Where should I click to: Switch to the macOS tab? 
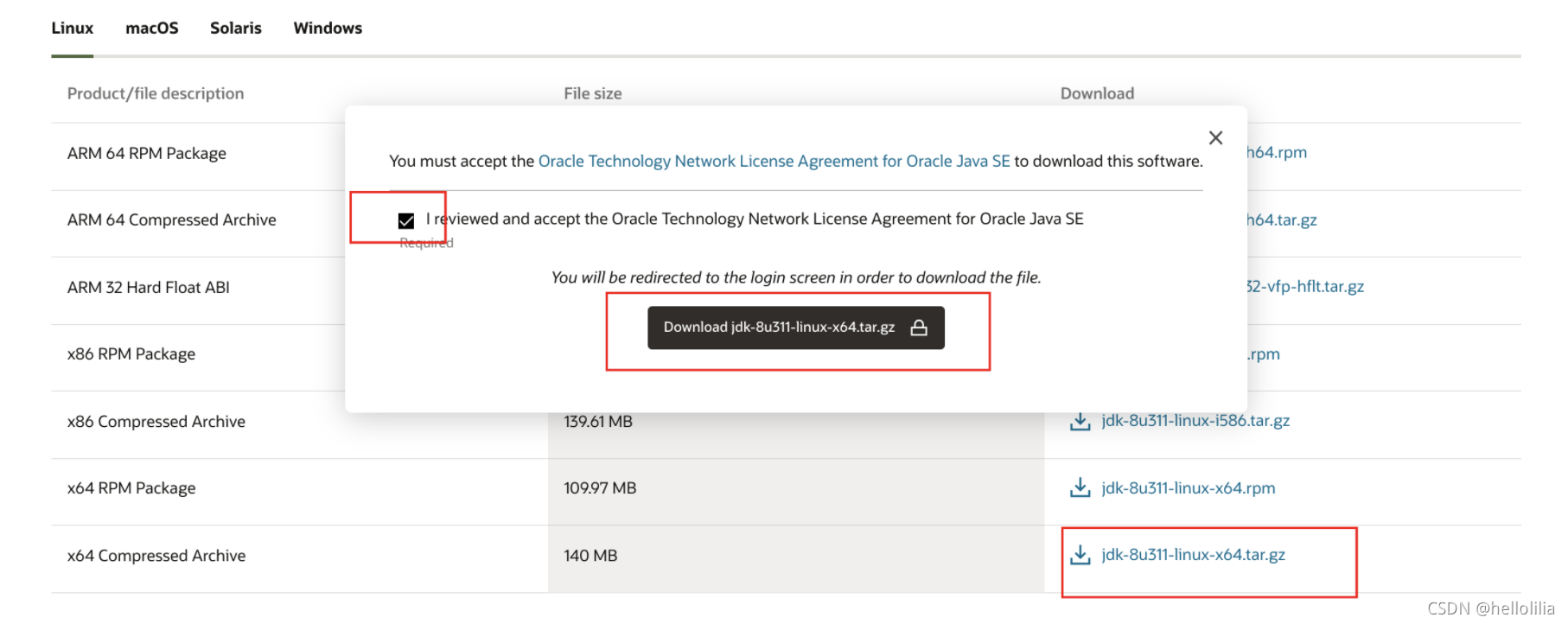pyautogui.click(x=151, y=28)
